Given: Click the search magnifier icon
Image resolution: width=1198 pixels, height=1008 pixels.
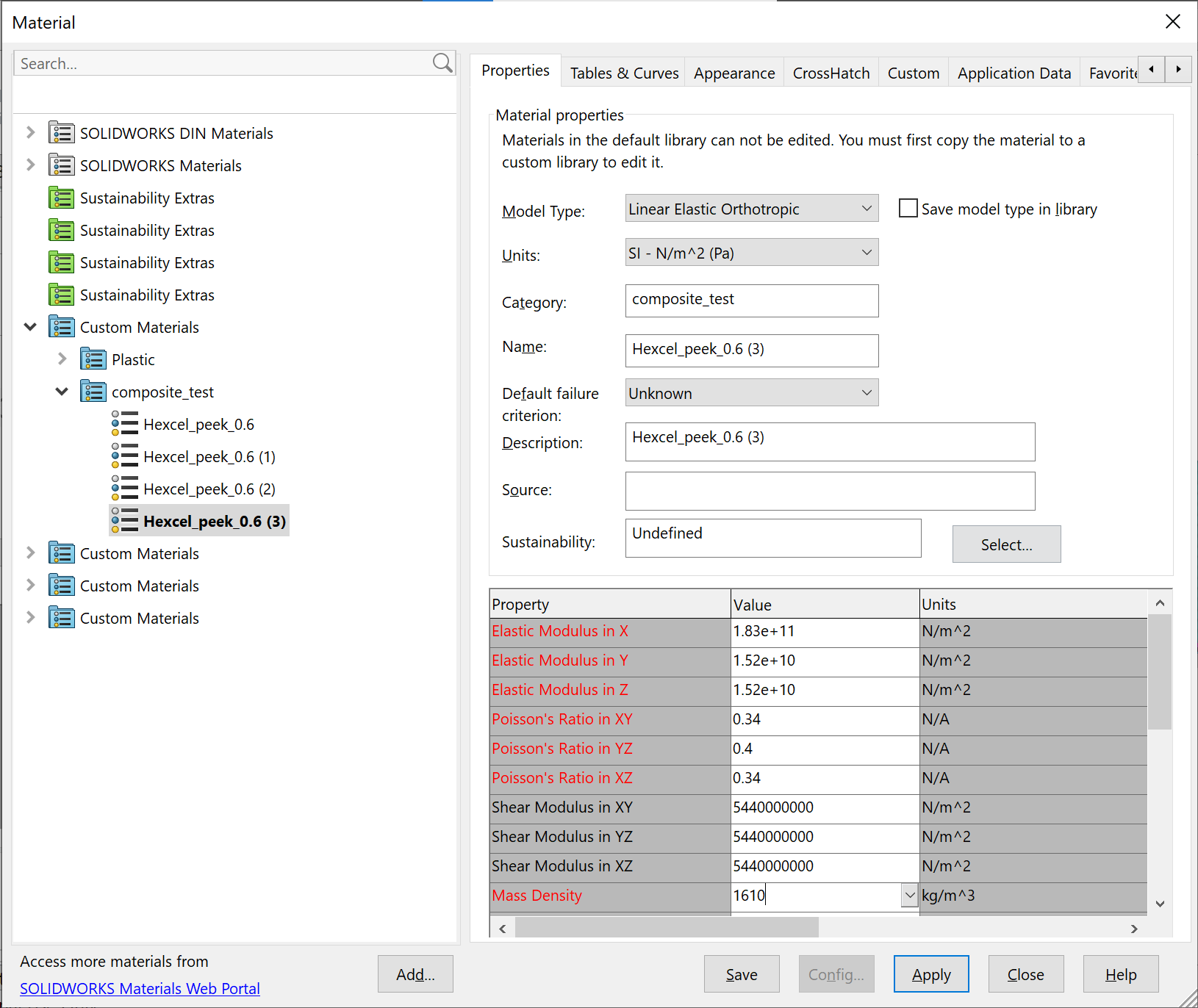Looking at the screenshot, I should (x=442, y=63).
